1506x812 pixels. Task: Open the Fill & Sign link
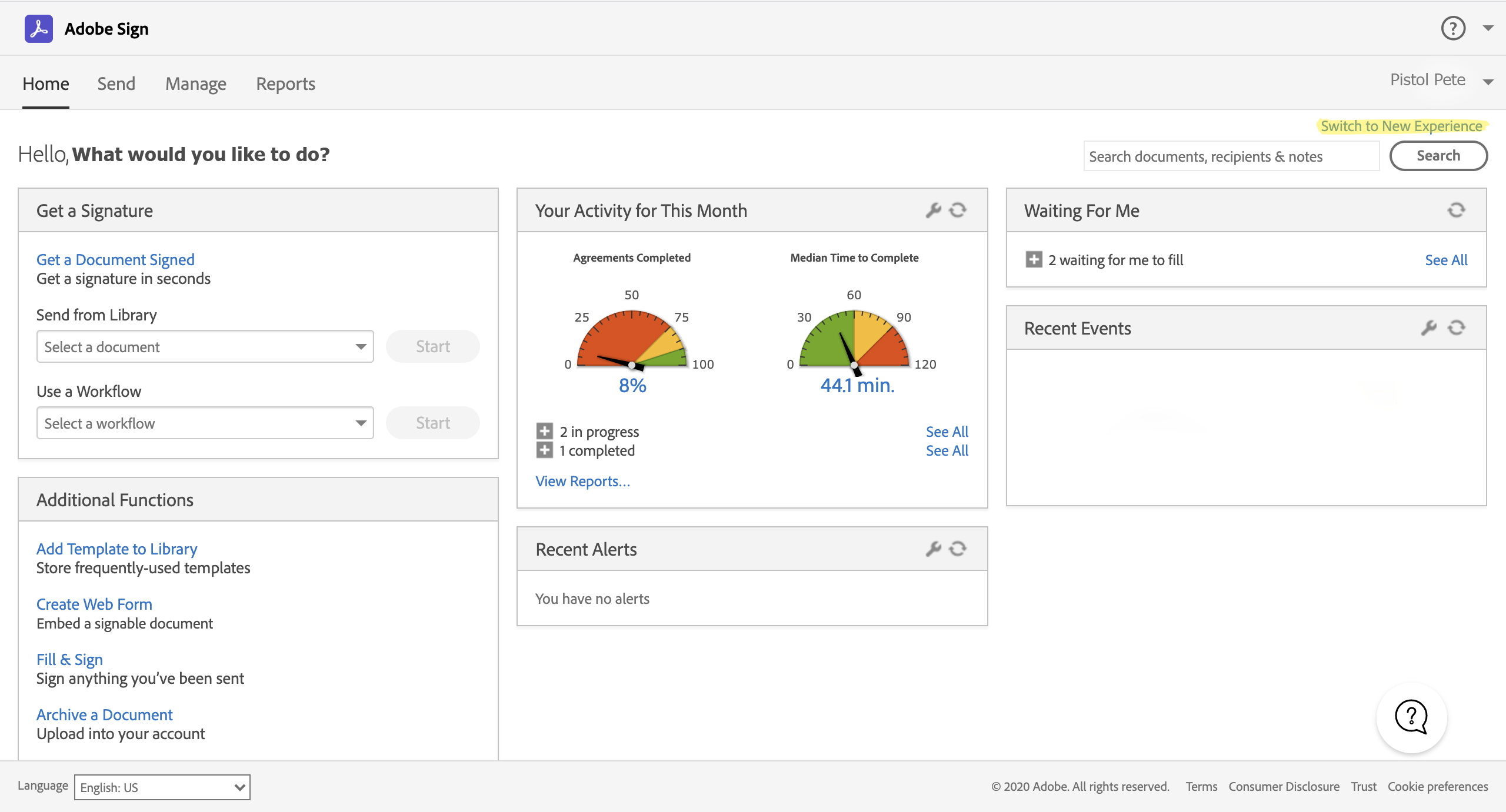69,659
